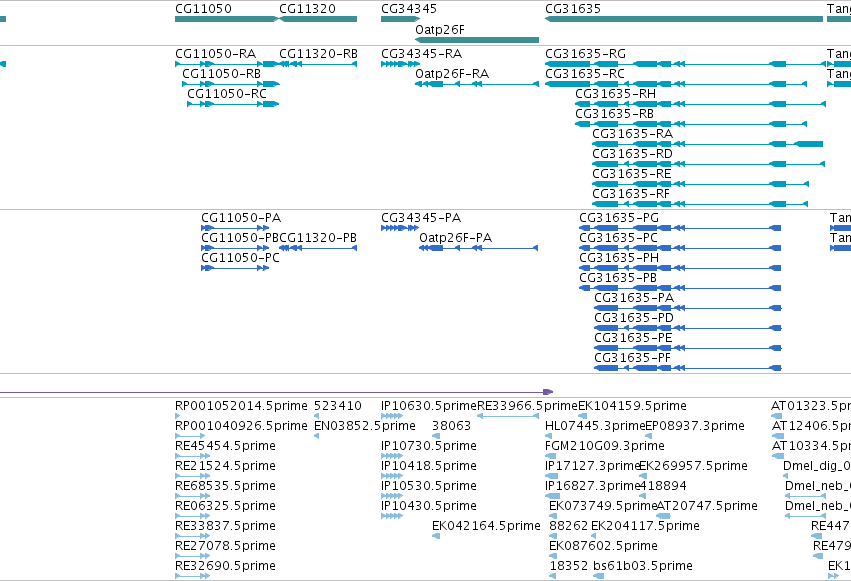851x581 pixels.
Task: Select cDNA IP10530.5prime
Action: tap(429, 487)
